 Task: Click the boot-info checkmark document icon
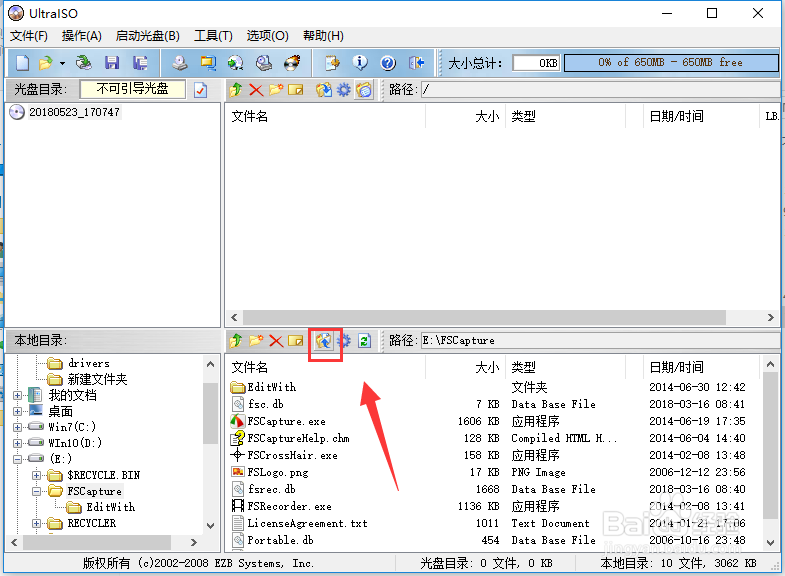coord(201,90)
